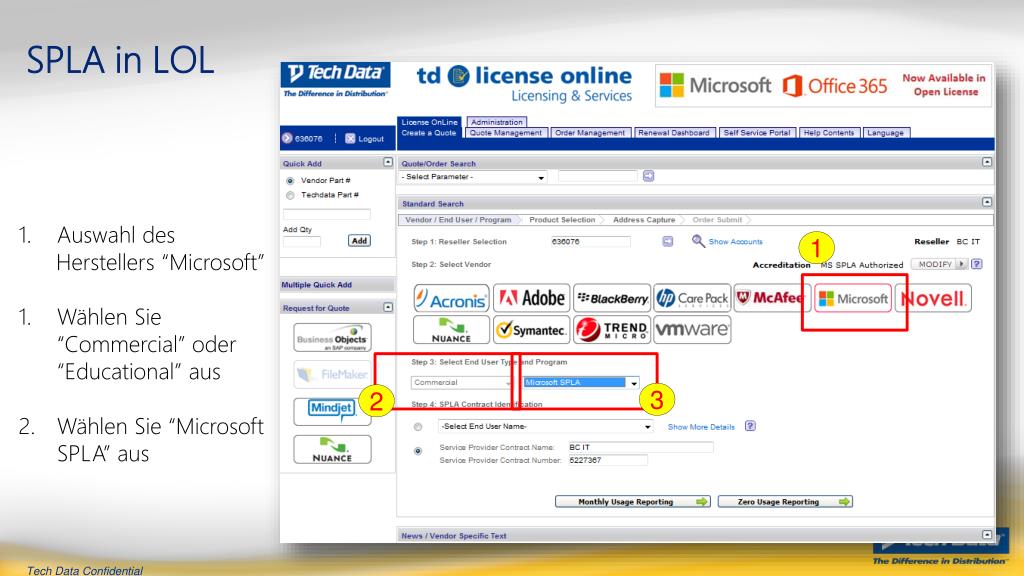Image resolution: width=1024 pixels, height=576 pixels.
Task: Click the Show Accounts link
Action: click(735, 242)
